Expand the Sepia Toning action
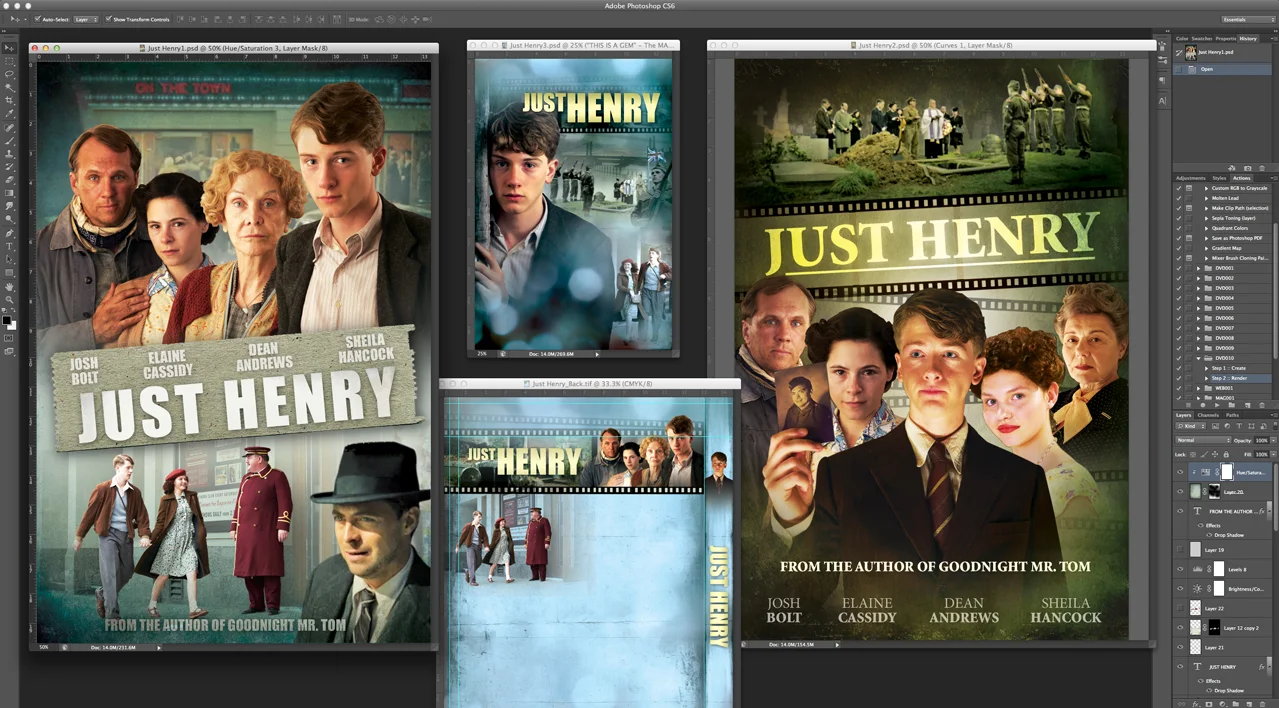This screenshot has width=1279, height=708. pos(1206,218)
